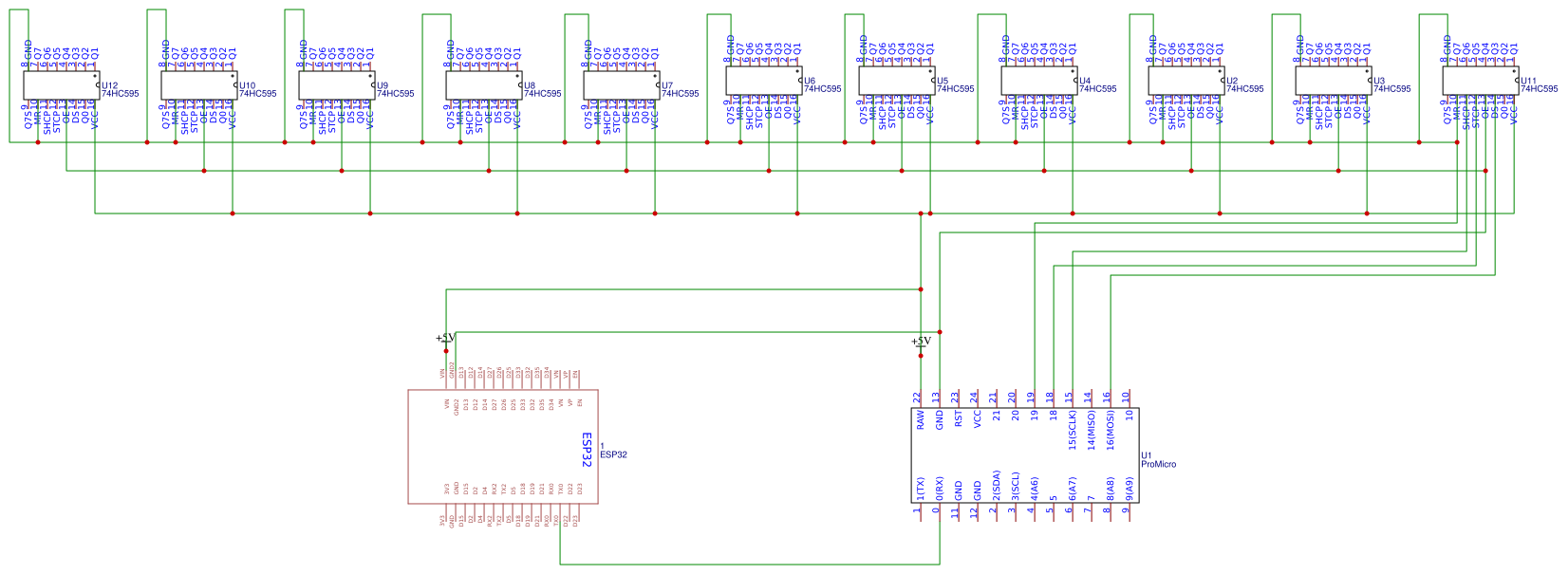Select the U4 74HC595 shift register
This screenshot has height=574, width=1568.
1039,81
